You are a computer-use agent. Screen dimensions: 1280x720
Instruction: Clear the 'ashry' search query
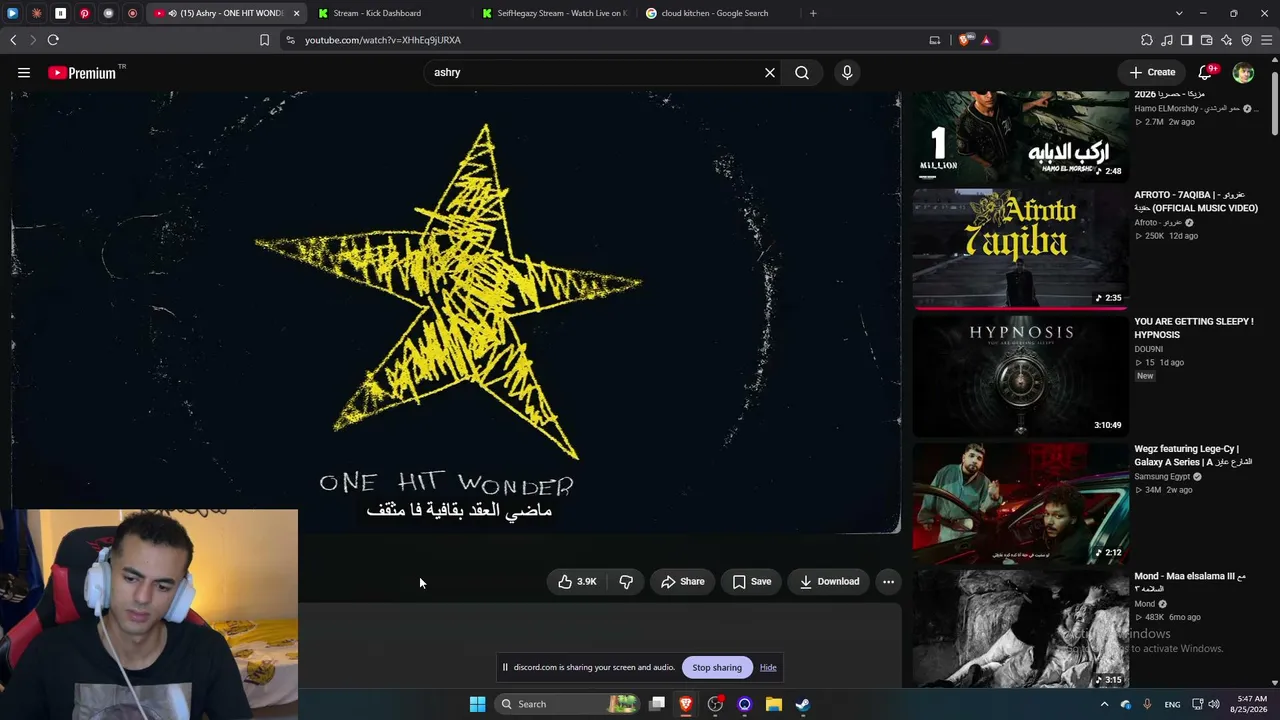(x=770, y=72)
